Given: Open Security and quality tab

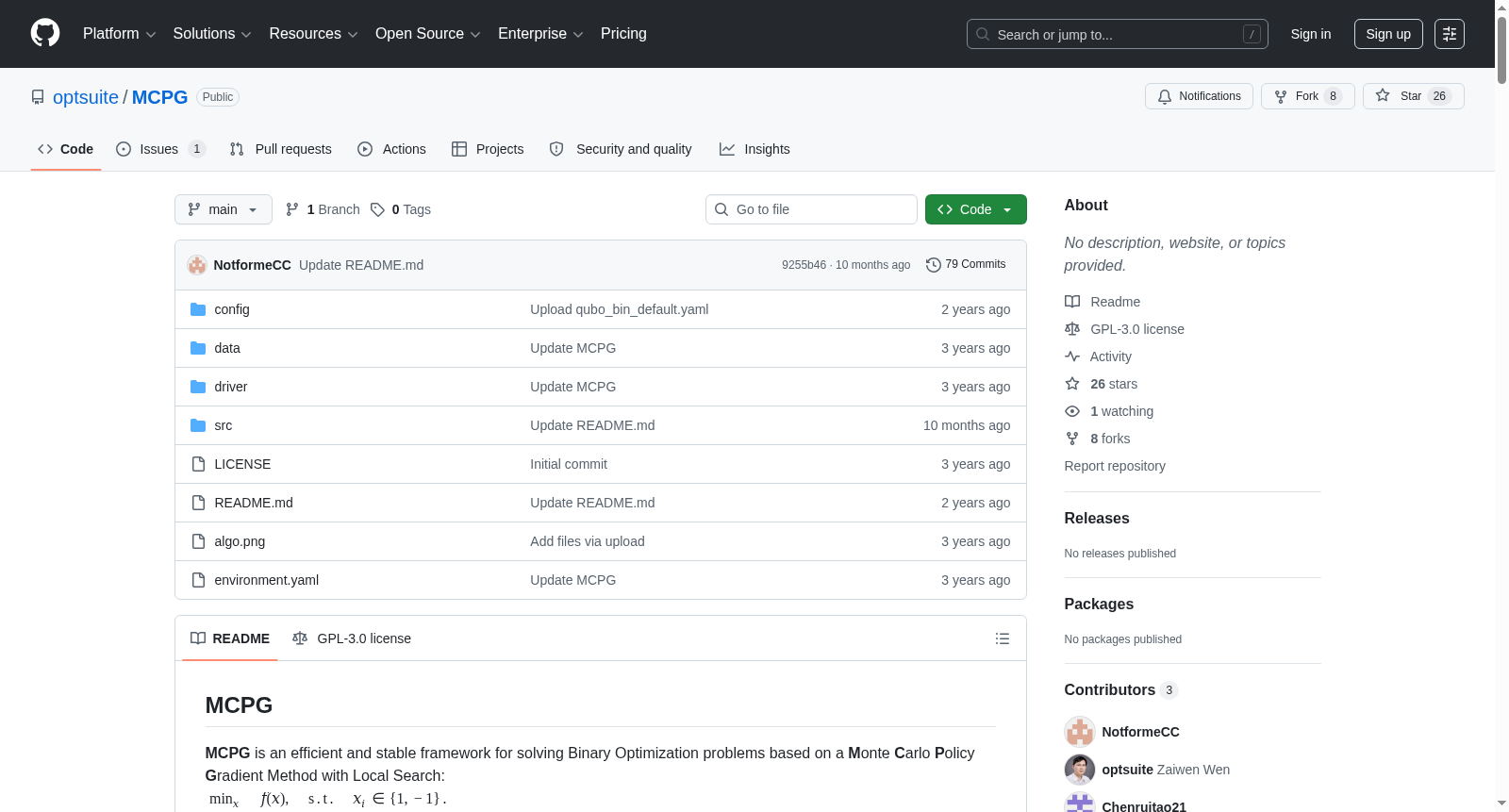Looking at the screenshot, I should [x=621, y=149].
